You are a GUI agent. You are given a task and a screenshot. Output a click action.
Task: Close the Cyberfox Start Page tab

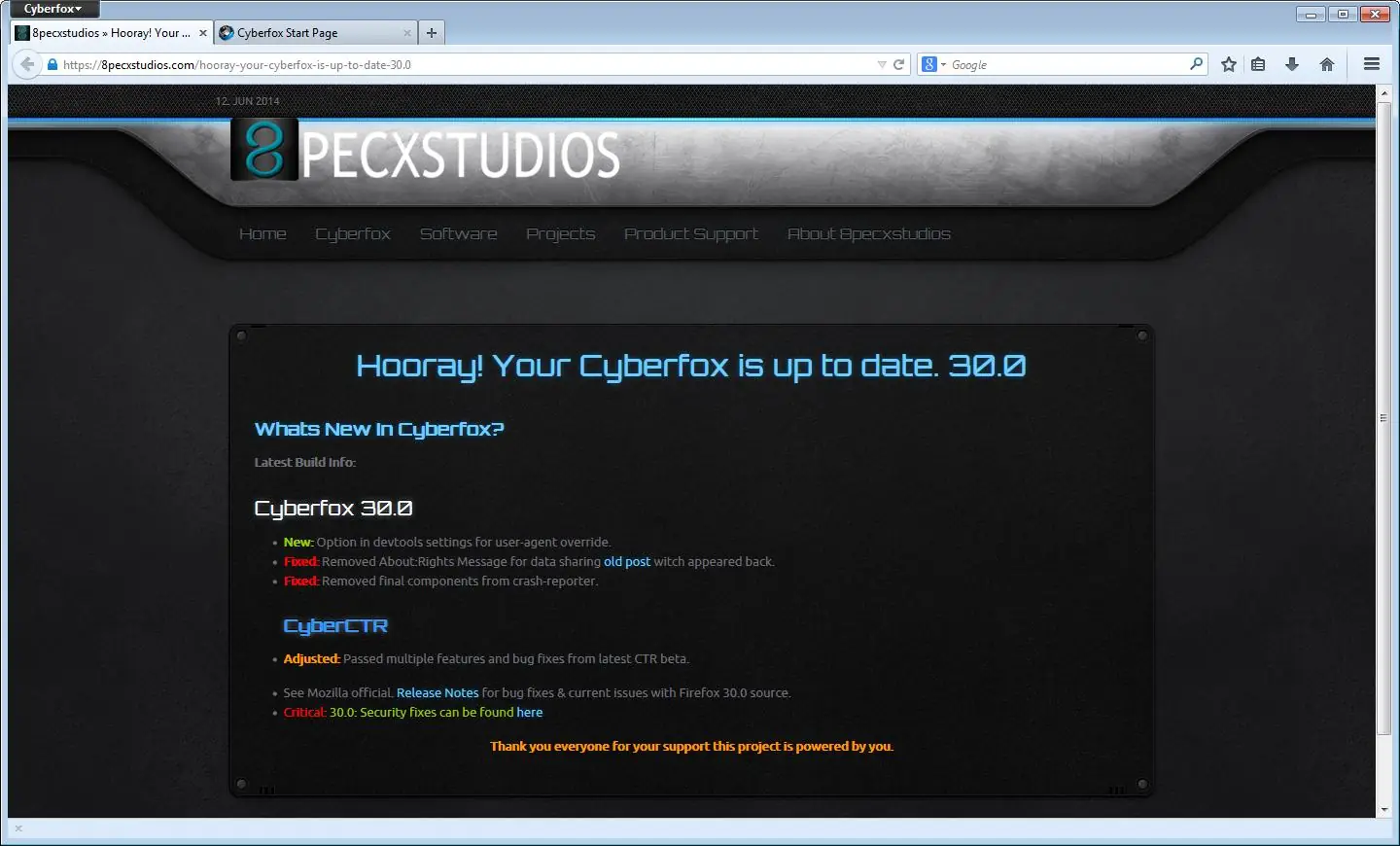pyautogui.click(x=407, y=33)
